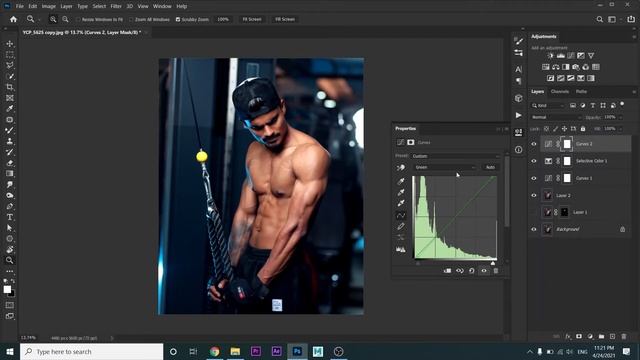Open the Zoom tool preset dropdown arrow
Screen dimensions: 640x360
(x=39, y=19)
